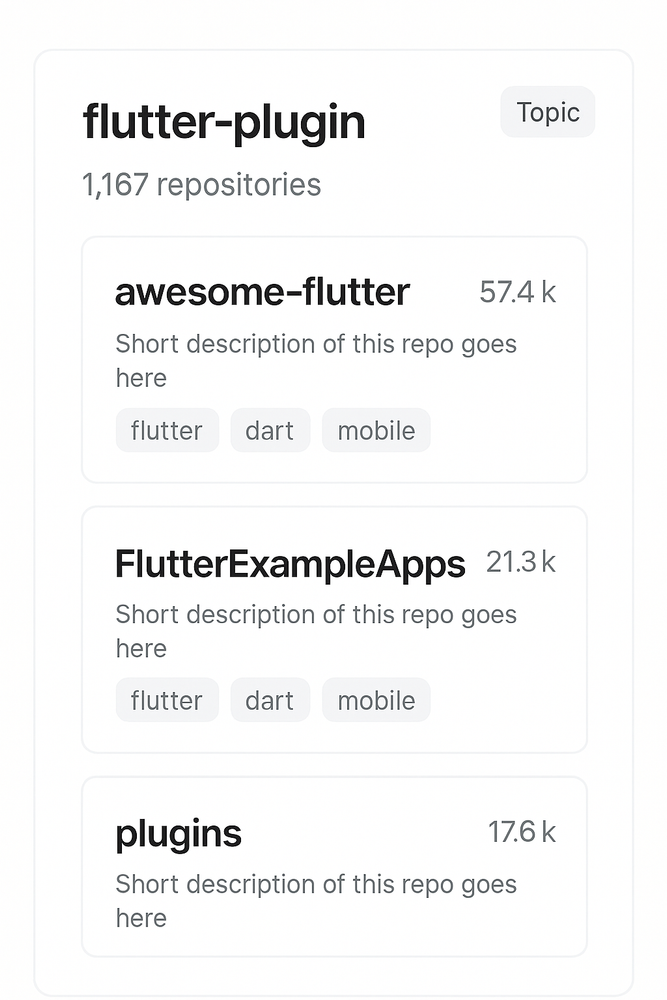Open the awesome-flutter repository

(x=262, y=292)
